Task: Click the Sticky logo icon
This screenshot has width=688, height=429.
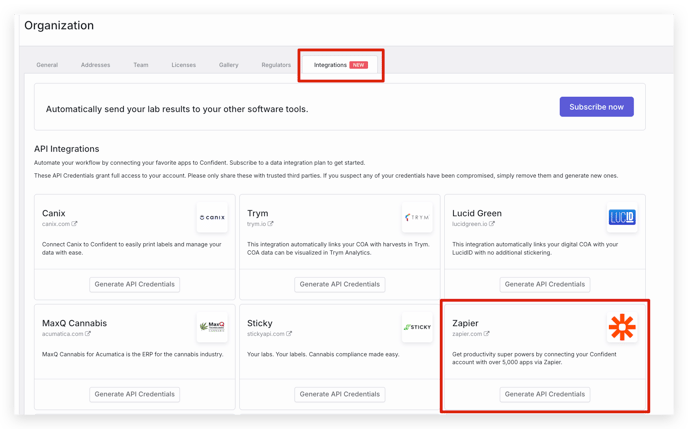Action: click(417, 327)
